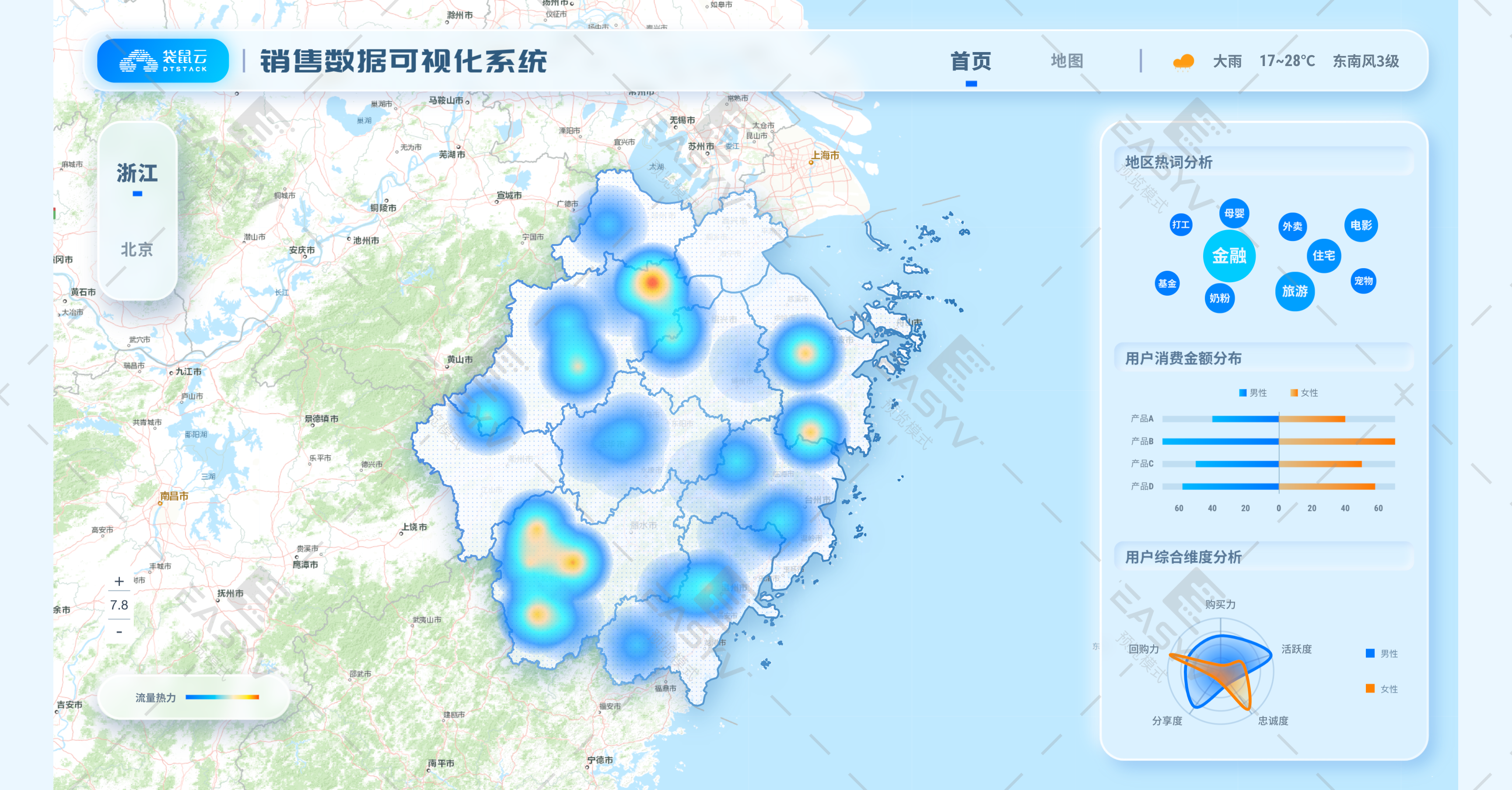Click the 基金 bubble
This screenshot has height=790, width=1512.
(x=1167, y=283)
